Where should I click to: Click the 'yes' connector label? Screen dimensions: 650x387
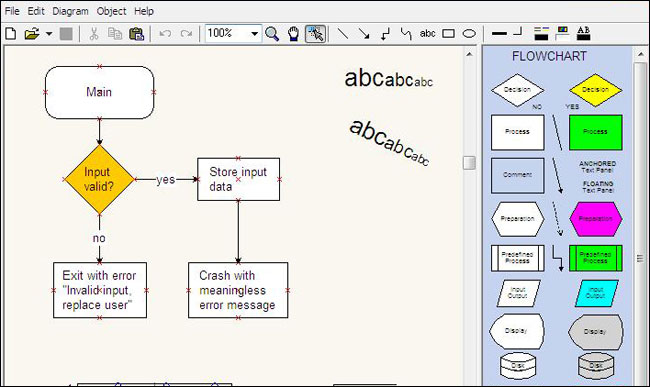pyautogui.click(x=165, y=179)
